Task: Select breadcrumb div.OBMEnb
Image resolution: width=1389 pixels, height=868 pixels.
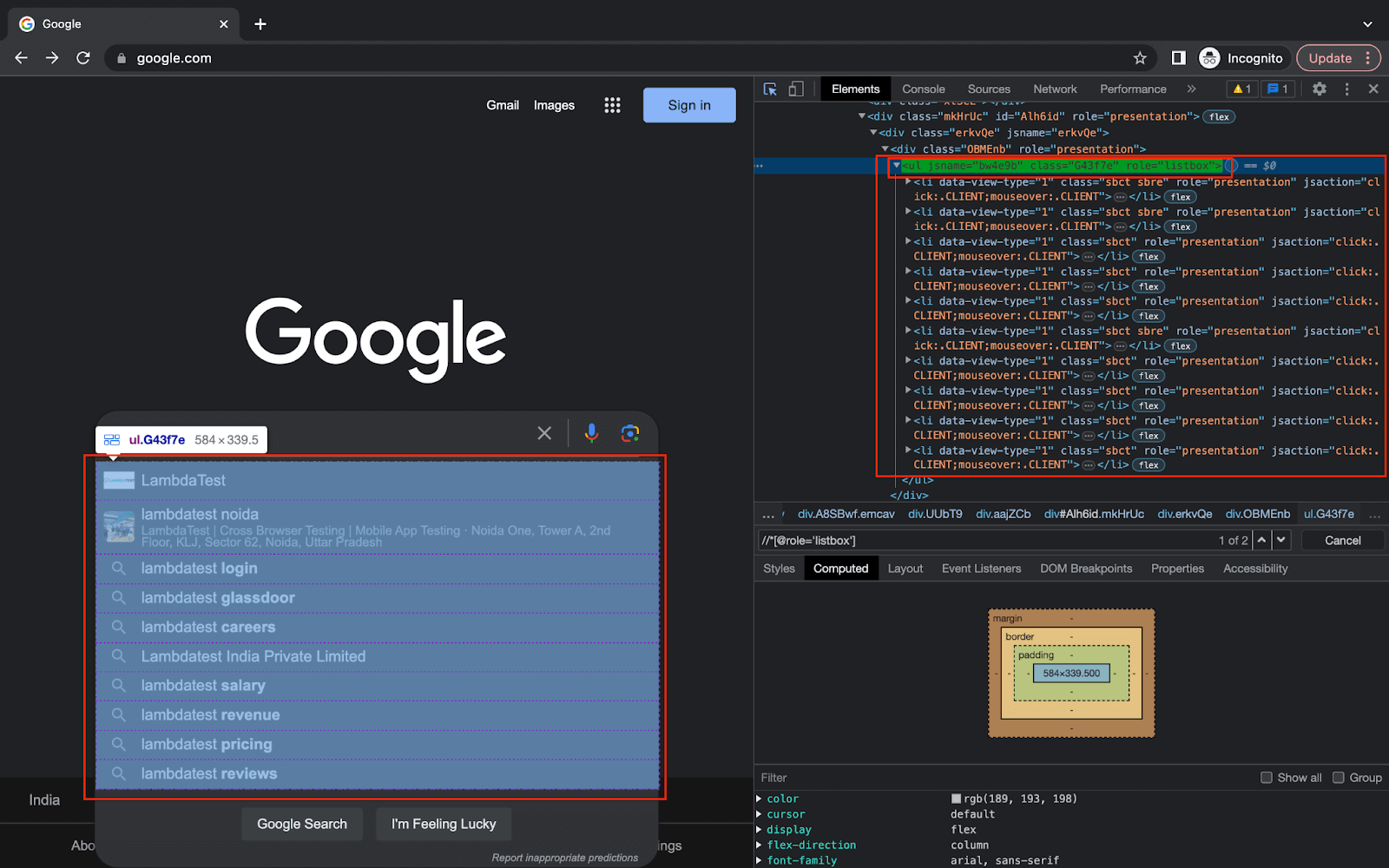Action: click(1257, 514)
